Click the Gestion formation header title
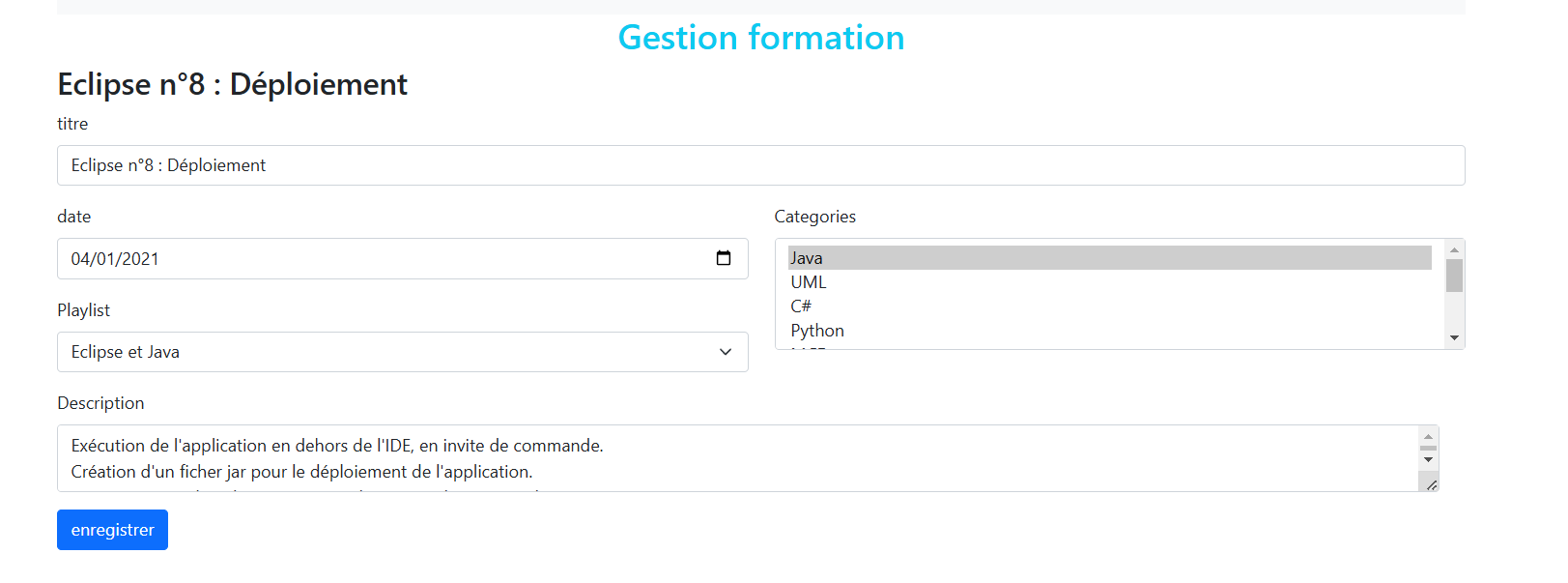The image size is (1568, 583). coord(760,38)
